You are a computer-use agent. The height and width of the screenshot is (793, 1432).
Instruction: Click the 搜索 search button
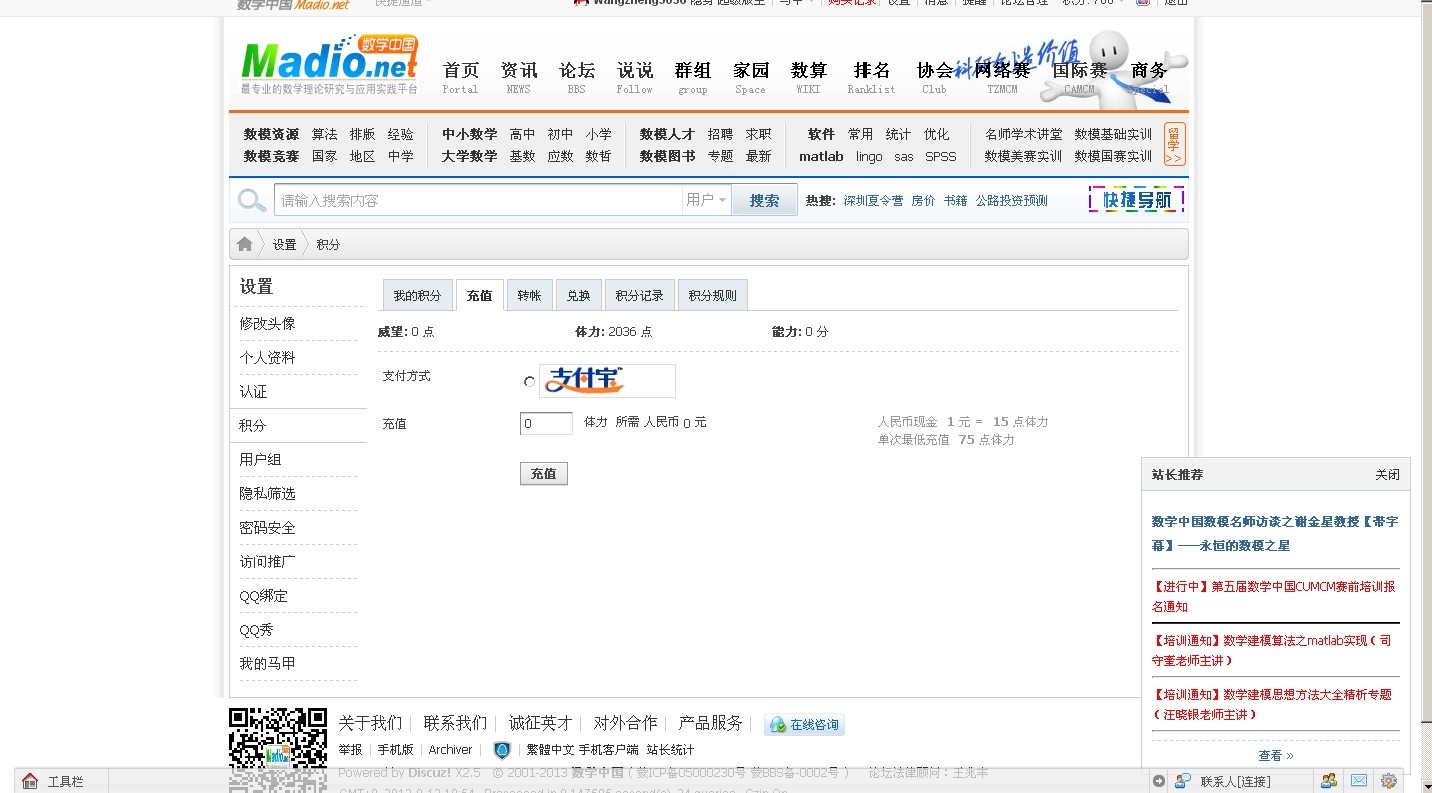coord(764,200)
